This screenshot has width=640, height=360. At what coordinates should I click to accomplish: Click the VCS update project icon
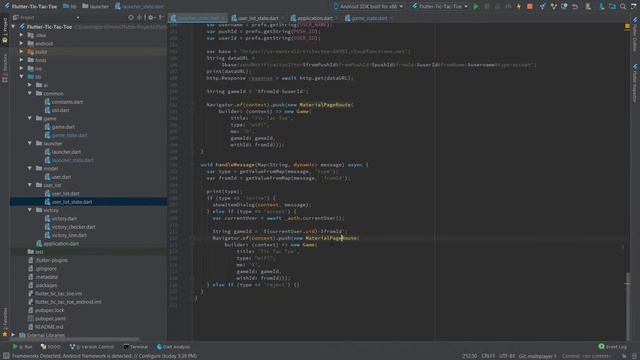pos(542,7)
